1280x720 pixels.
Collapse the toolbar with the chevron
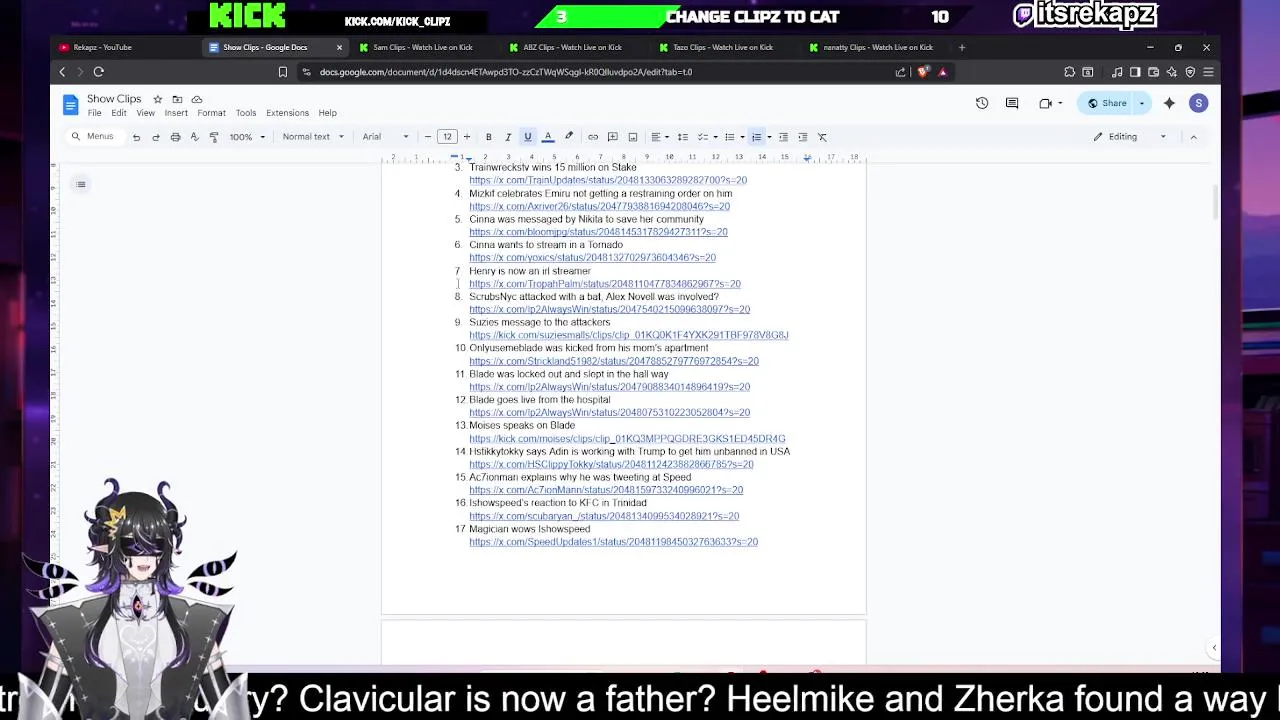(1193, 137)
